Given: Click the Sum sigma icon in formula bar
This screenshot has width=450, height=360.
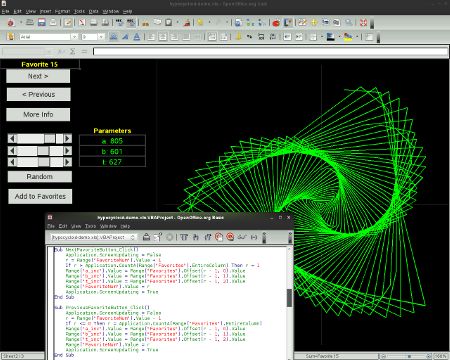Looking at the screenshot, I should click(72, 51).
